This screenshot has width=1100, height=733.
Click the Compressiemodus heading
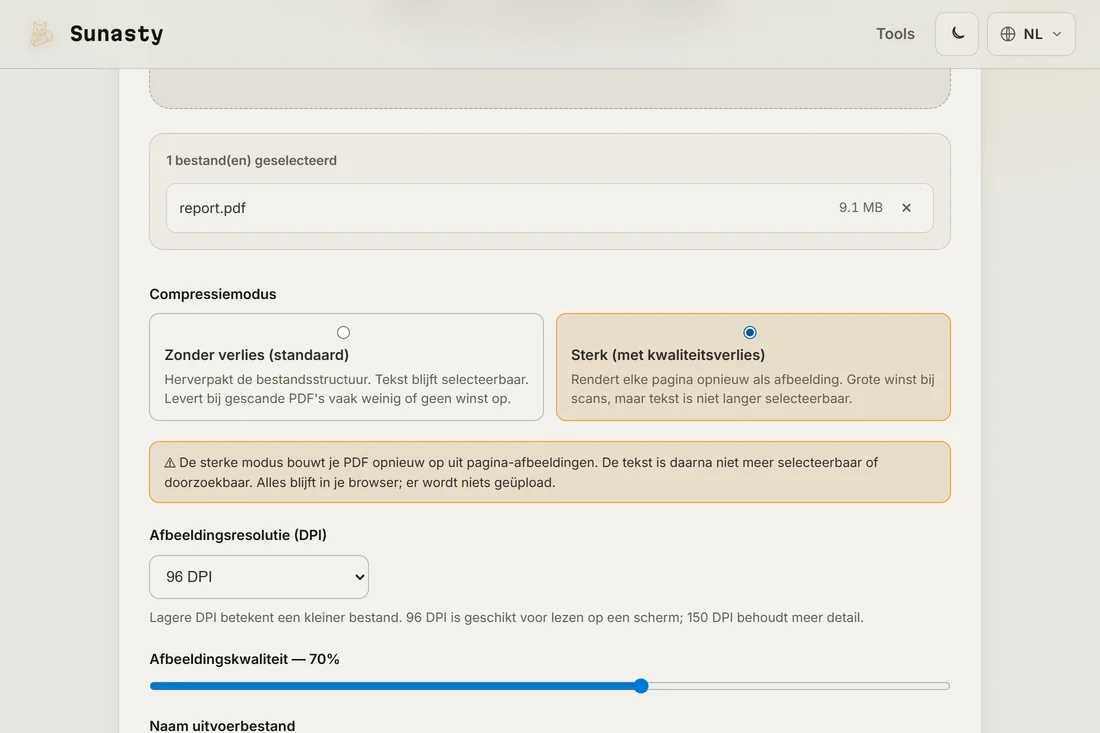click(213, 295)
